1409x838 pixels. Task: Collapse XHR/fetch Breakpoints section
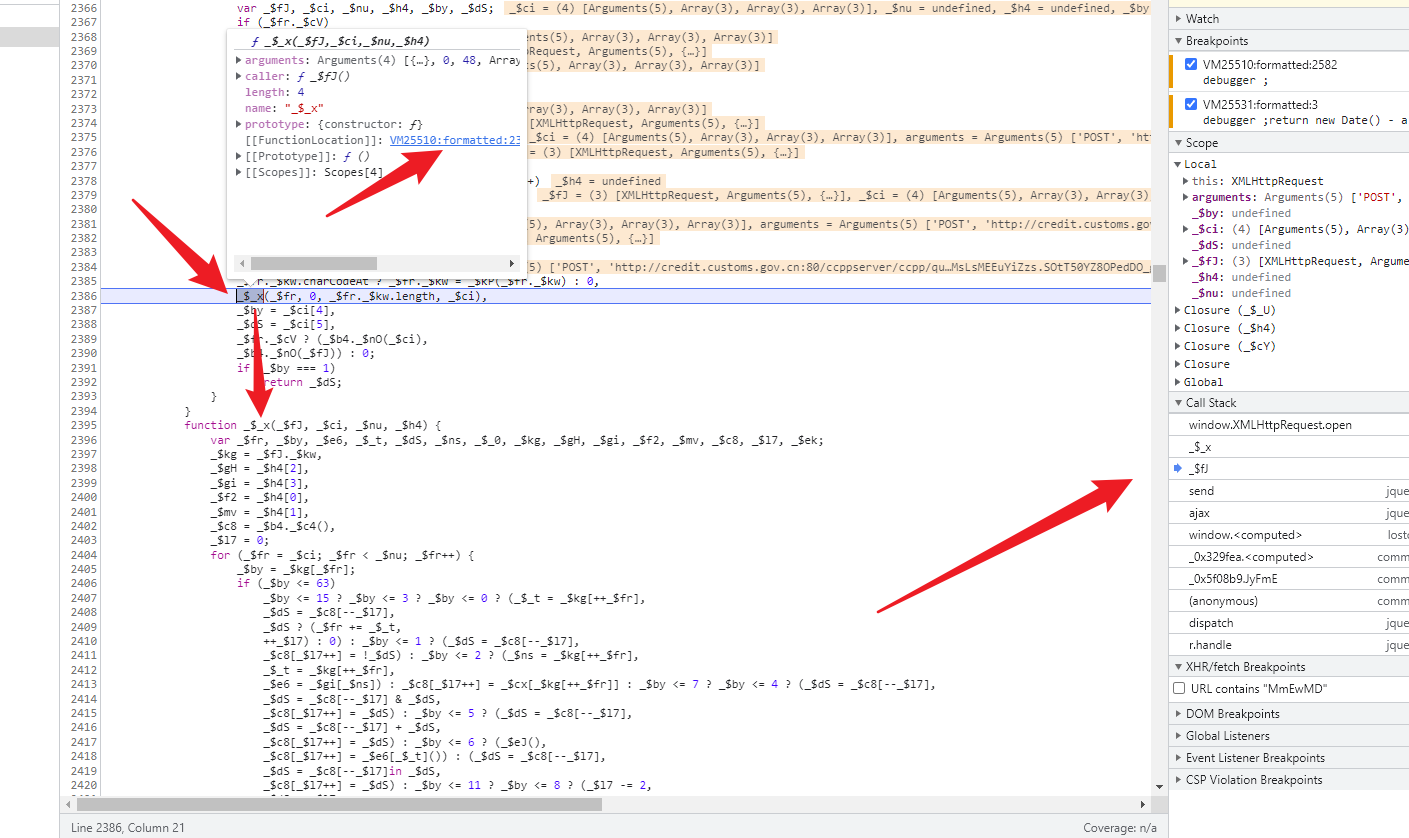click(x=1177, y=667)
